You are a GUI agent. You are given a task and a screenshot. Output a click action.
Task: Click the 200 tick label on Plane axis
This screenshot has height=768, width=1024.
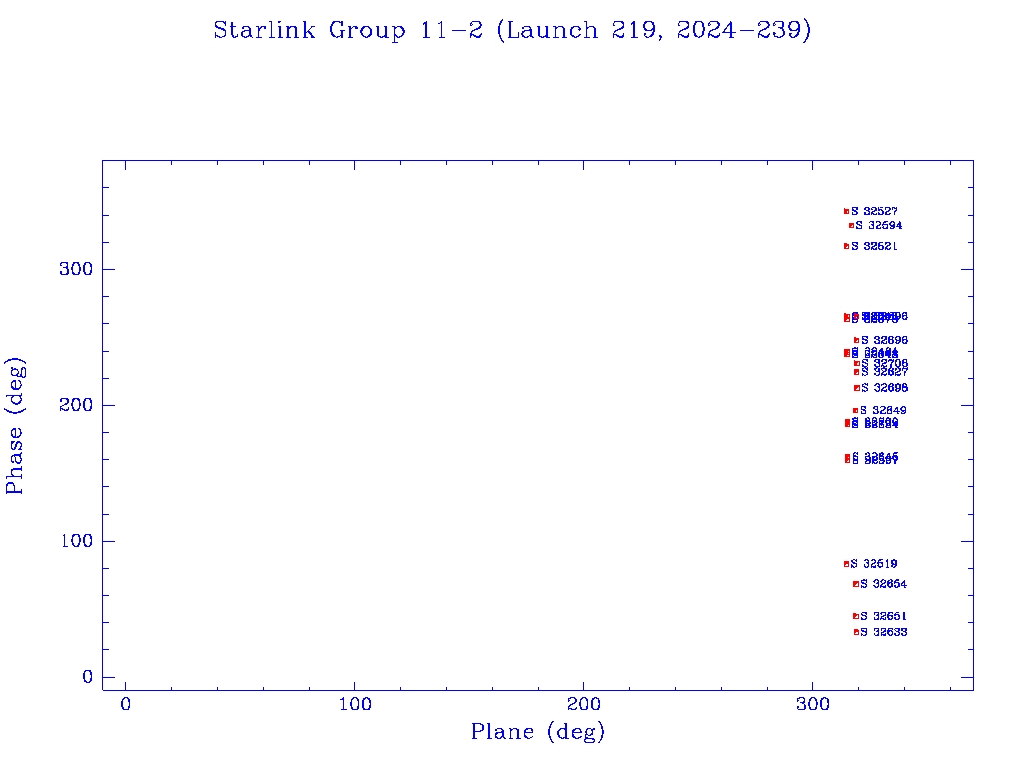tap(583, 704)
